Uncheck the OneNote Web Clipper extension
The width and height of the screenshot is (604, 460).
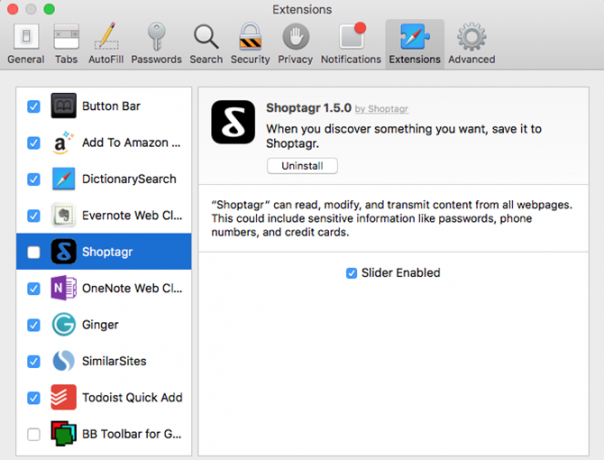(x=34, y=289)
